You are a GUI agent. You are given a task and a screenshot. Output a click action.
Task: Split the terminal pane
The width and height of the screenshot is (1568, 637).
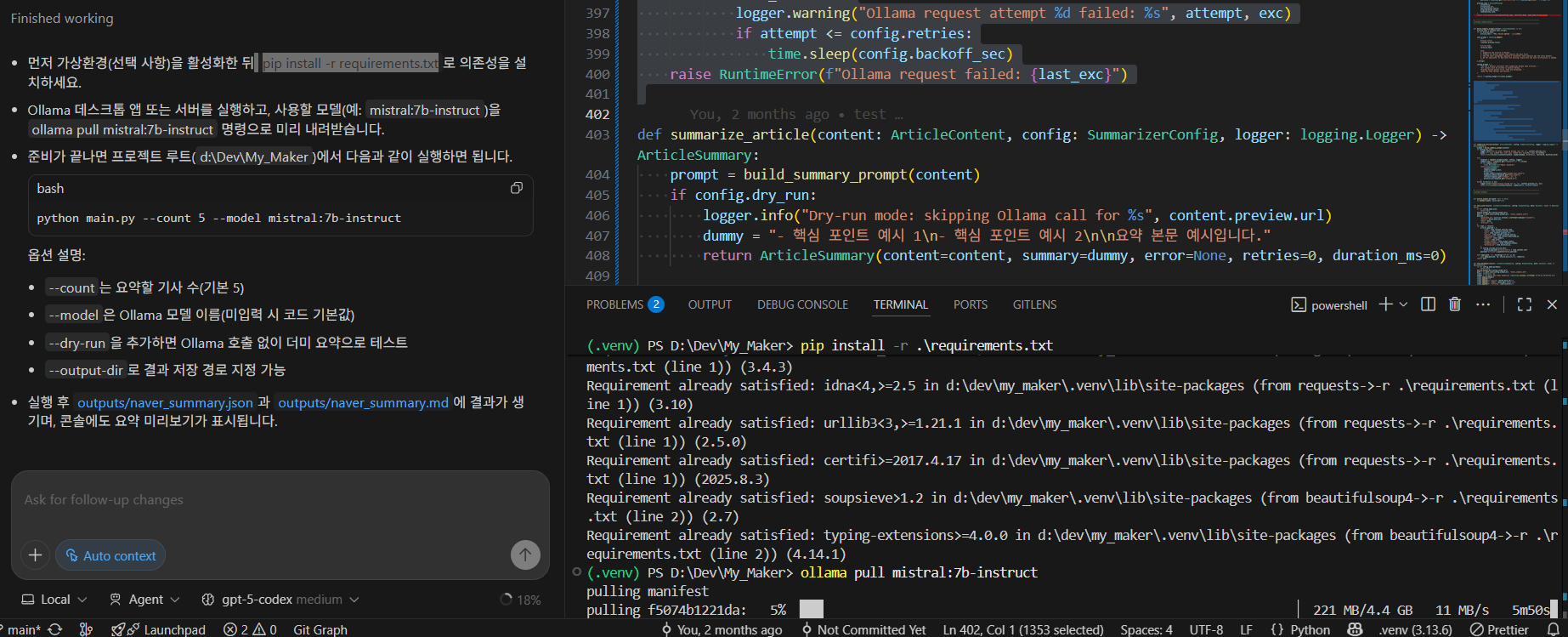point(1428,304)
